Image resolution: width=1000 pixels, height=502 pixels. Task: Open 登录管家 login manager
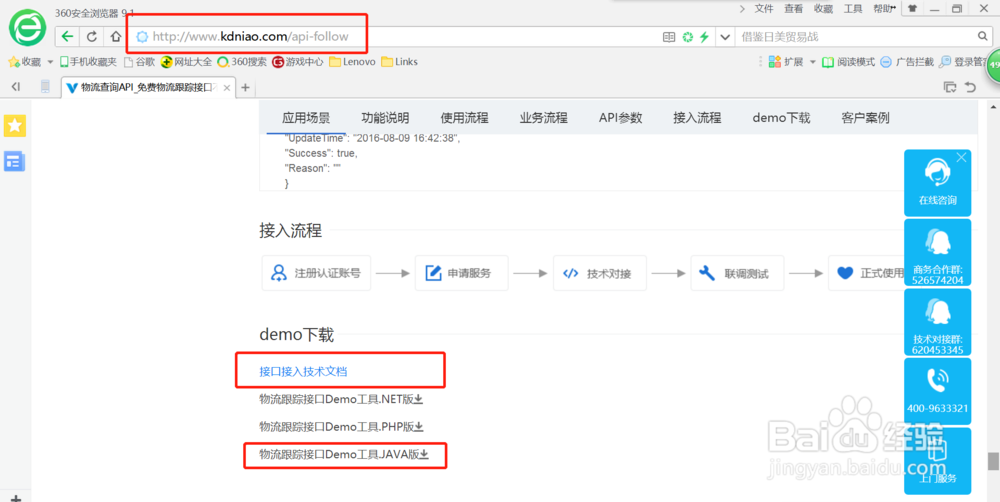click(962, 62)
